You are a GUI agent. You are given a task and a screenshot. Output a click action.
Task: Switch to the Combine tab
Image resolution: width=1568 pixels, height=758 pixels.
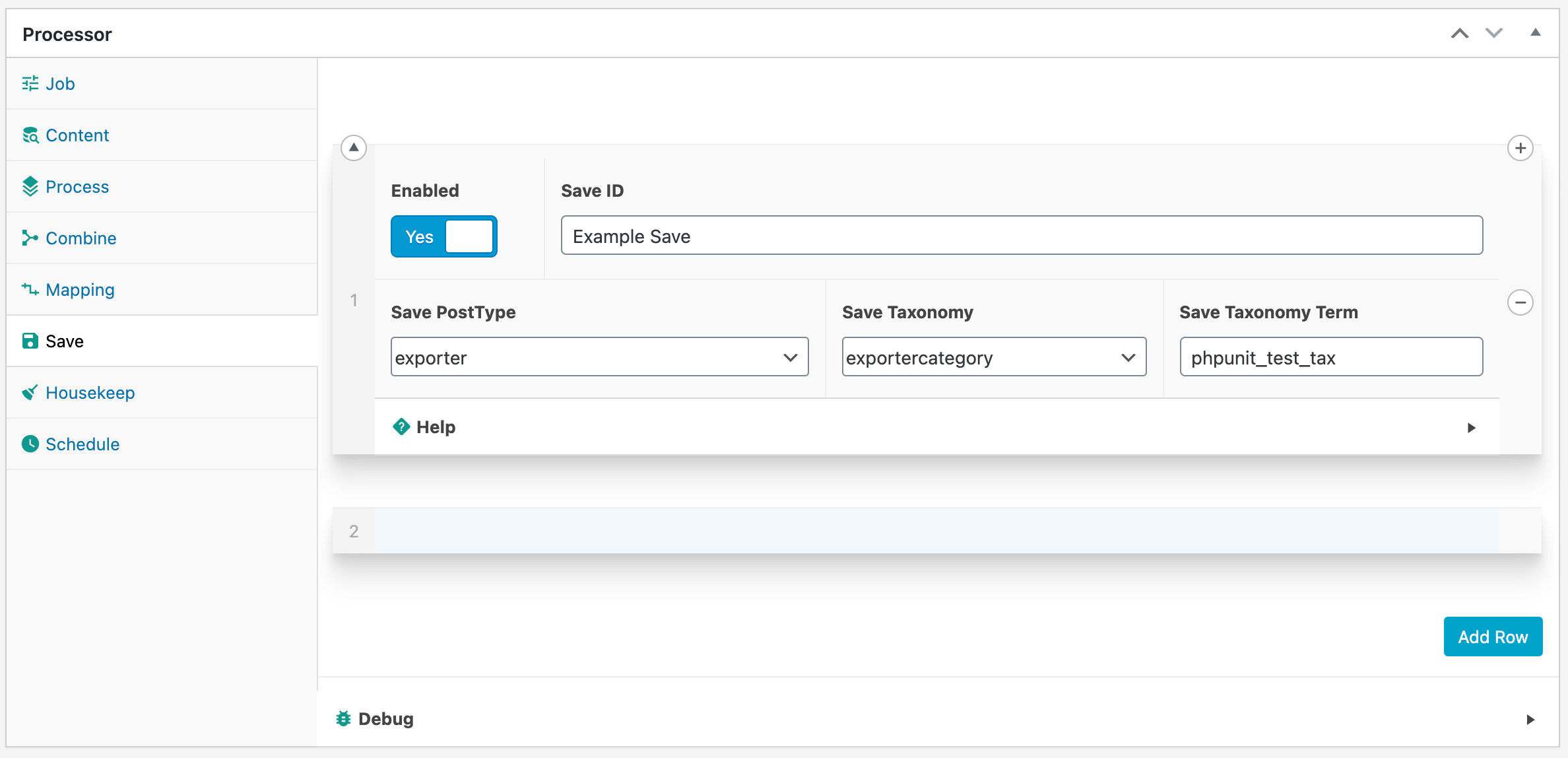(x=162, y=238)
